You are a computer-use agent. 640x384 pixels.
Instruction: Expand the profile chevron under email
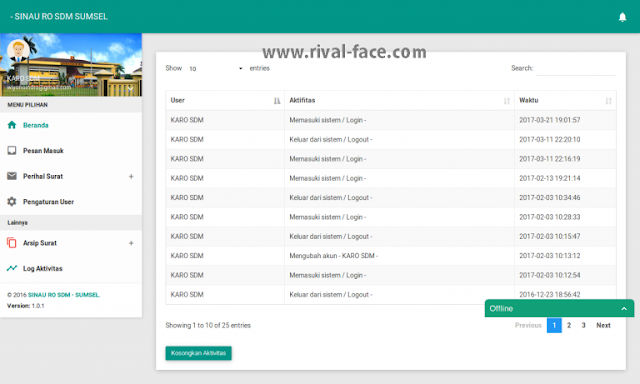pos(130,88)
